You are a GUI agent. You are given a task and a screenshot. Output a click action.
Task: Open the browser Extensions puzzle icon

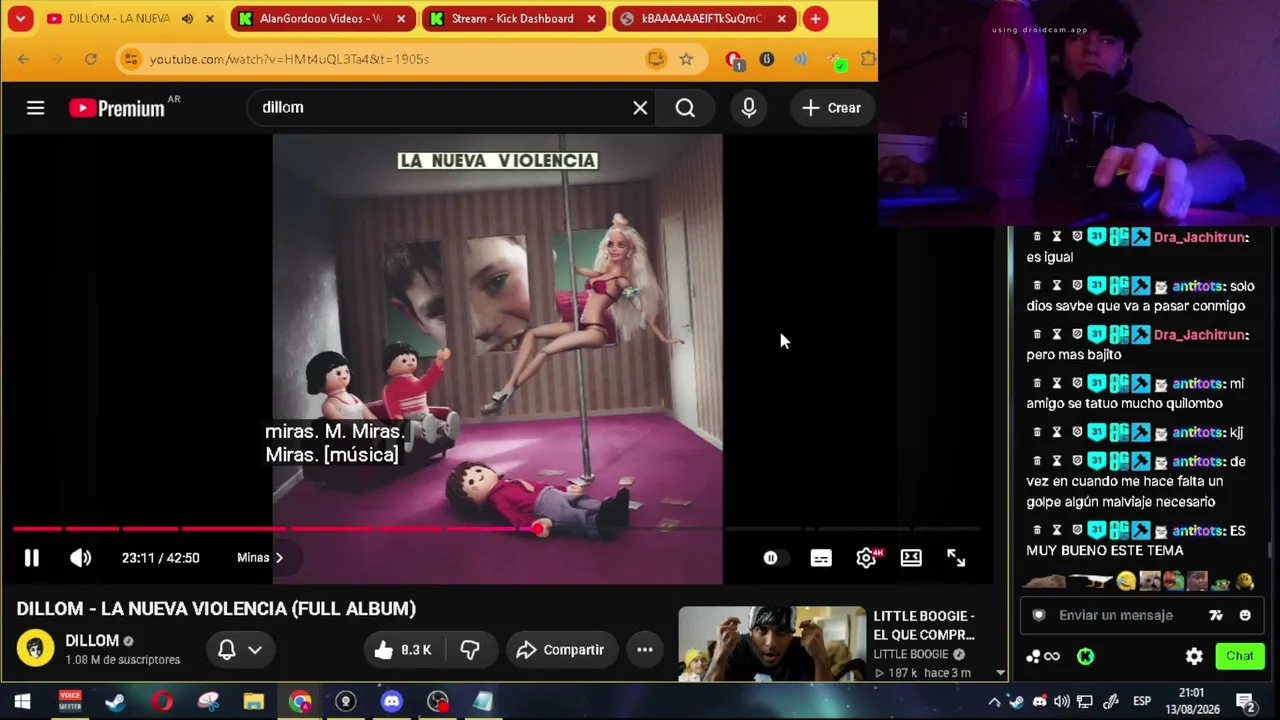867,60
